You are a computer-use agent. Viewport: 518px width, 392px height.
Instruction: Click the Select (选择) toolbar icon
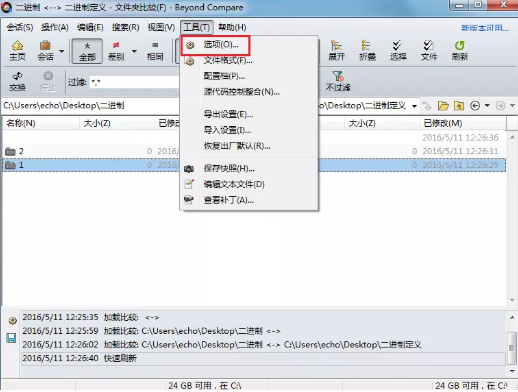click(x=398, y=51)
